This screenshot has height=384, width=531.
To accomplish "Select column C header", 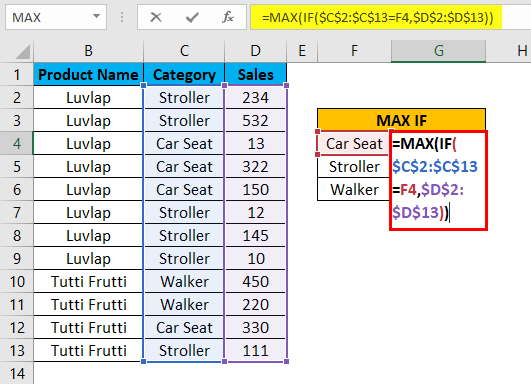I will 184,51.
